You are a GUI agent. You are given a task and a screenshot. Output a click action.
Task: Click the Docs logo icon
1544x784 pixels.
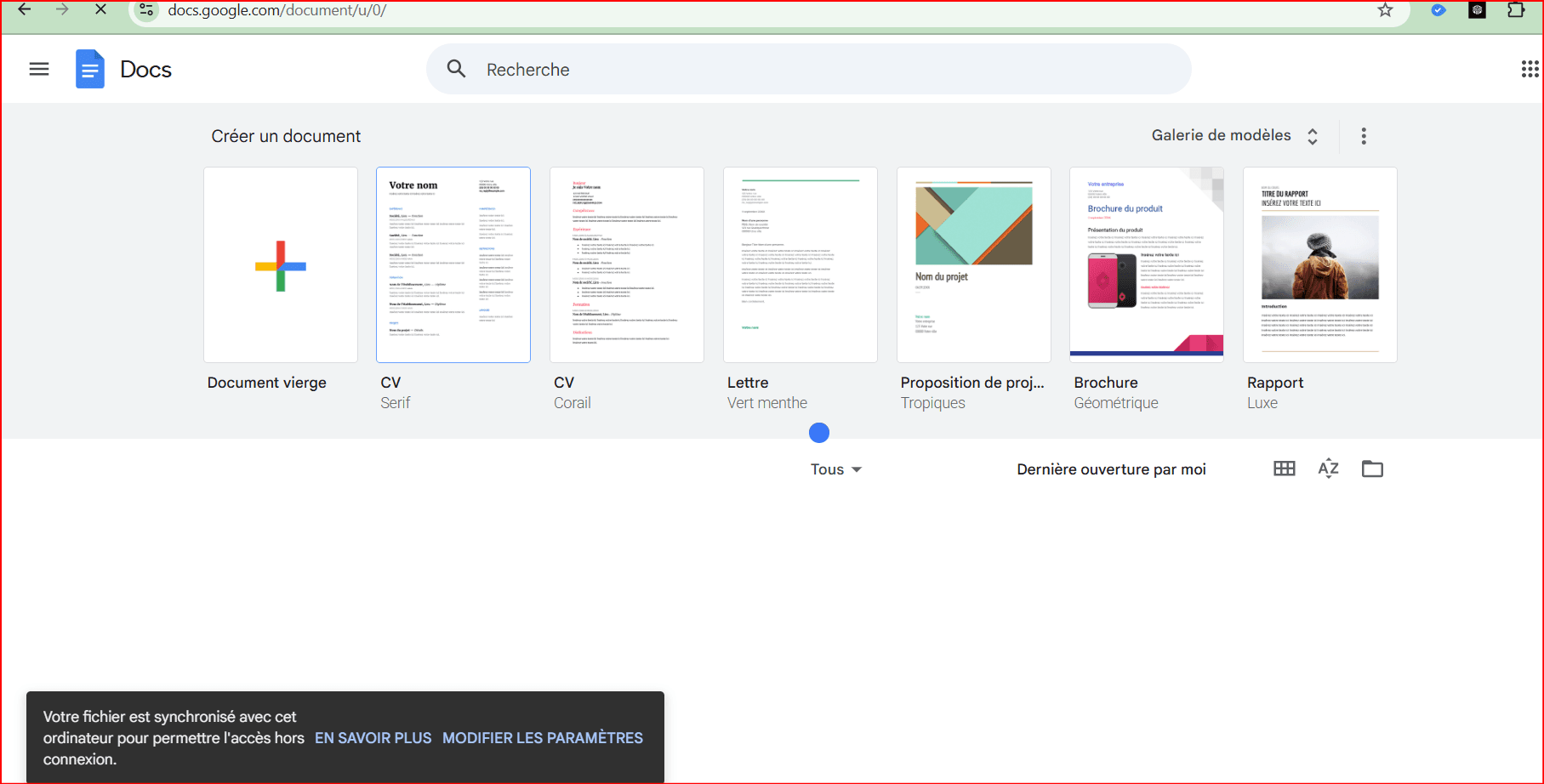(x=90, y=69)
